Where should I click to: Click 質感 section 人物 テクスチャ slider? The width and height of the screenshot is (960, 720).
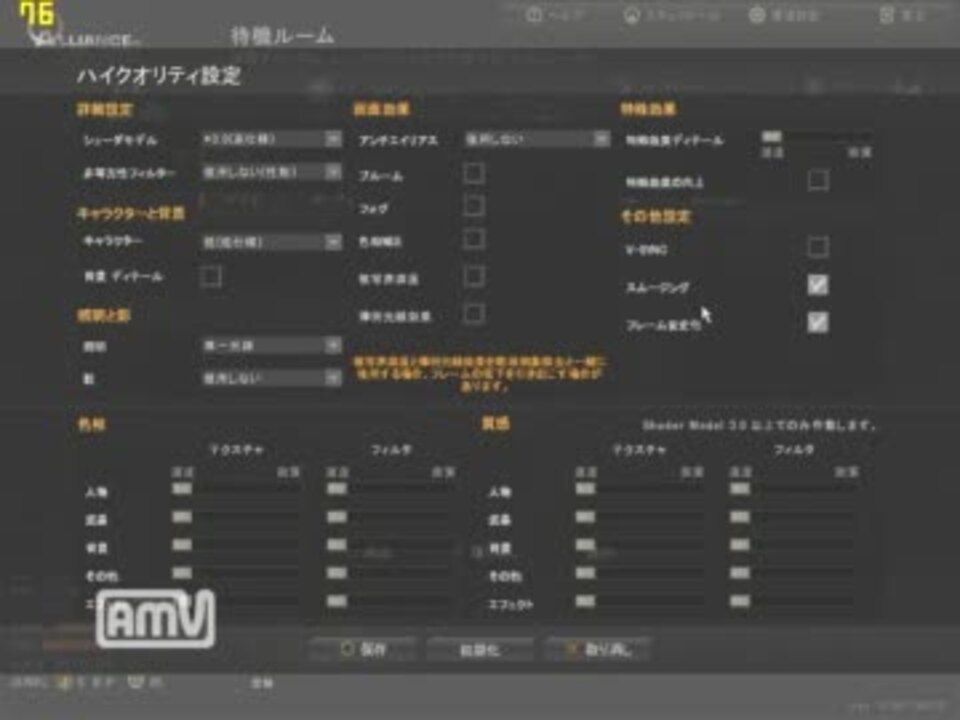[639, 489]
